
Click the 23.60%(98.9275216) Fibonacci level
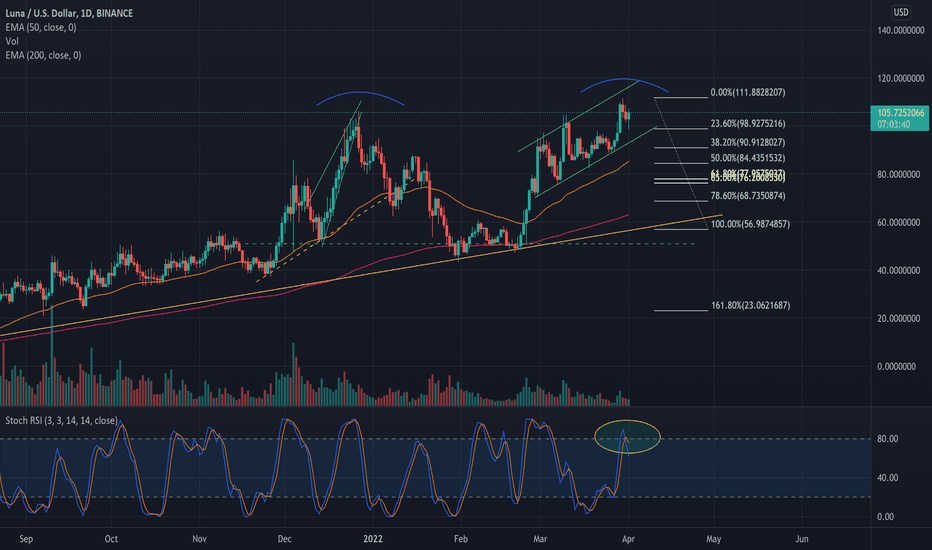[x=748, y=124]
